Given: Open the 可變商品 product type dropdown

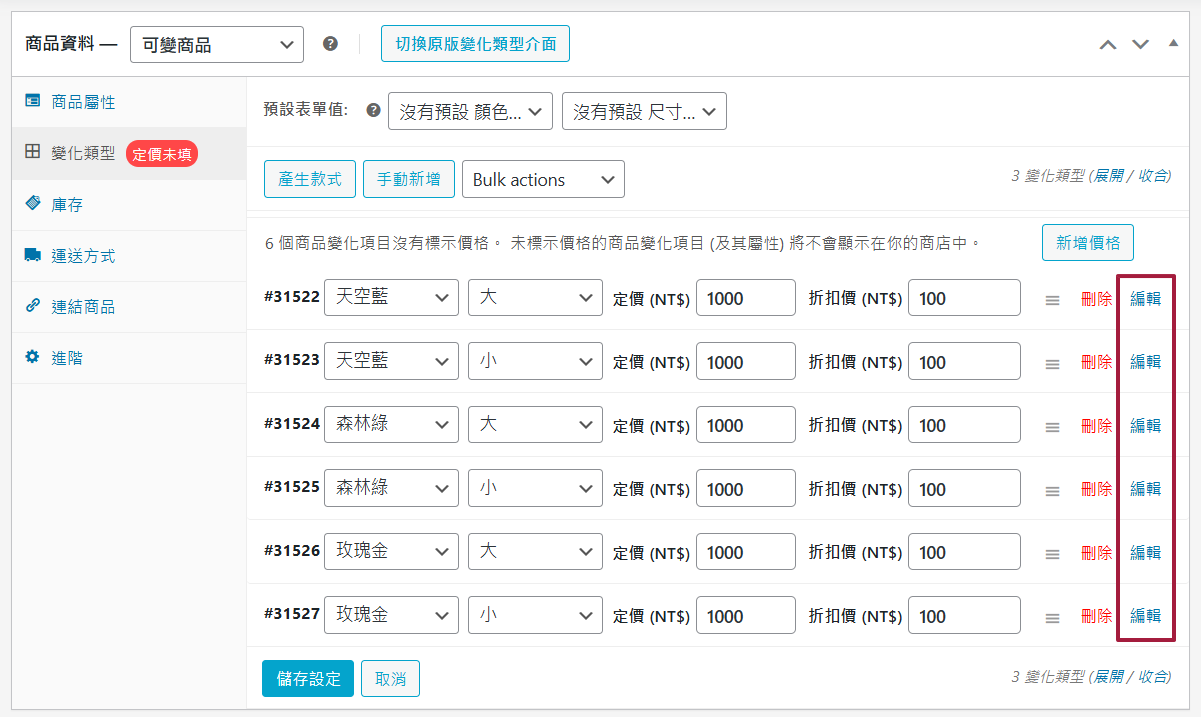Looking at the screenshot, I should coord(216,43).
